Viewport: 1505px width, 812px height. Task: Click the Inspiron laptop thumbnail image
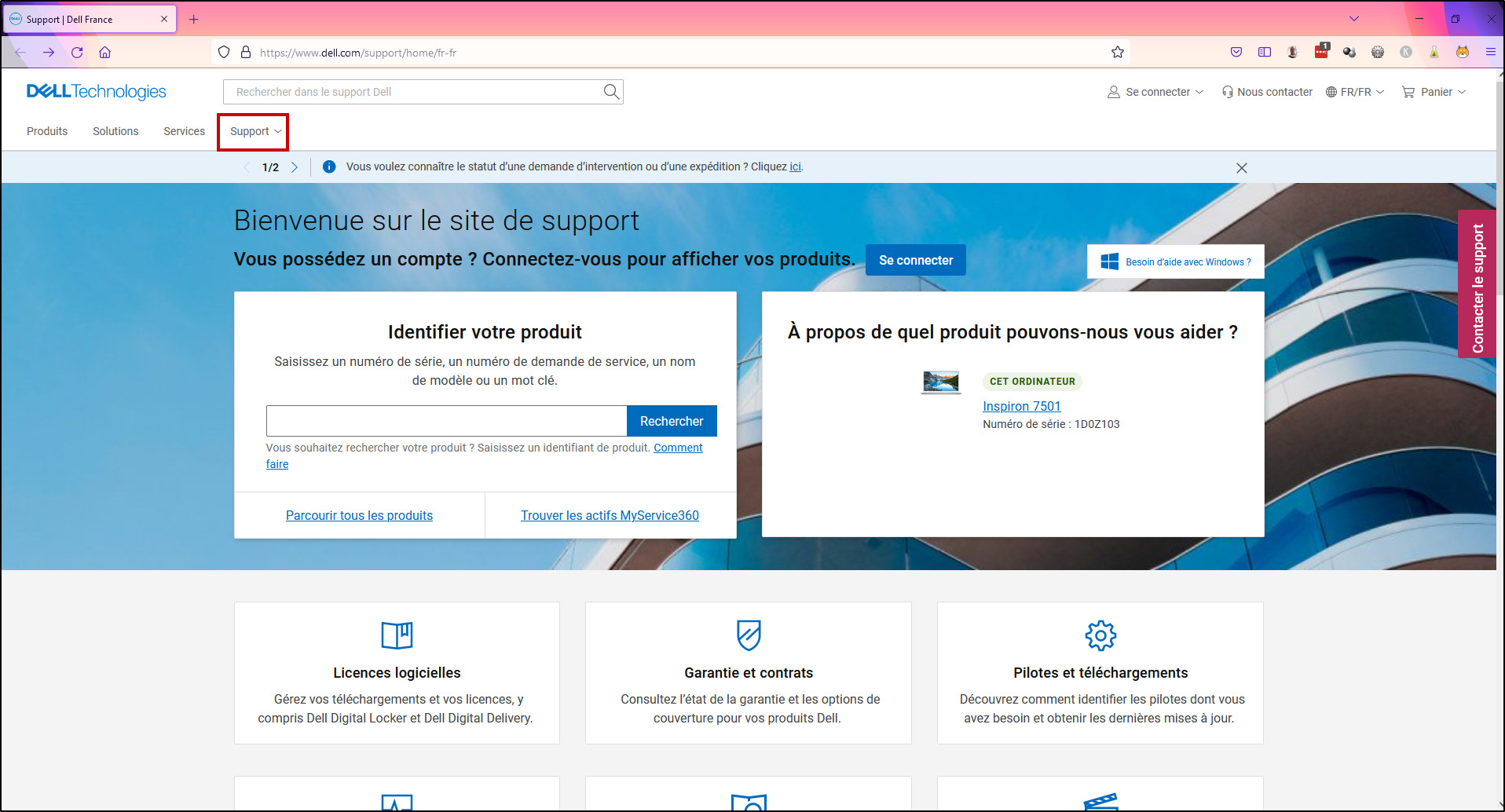click(x=941, y=382)
